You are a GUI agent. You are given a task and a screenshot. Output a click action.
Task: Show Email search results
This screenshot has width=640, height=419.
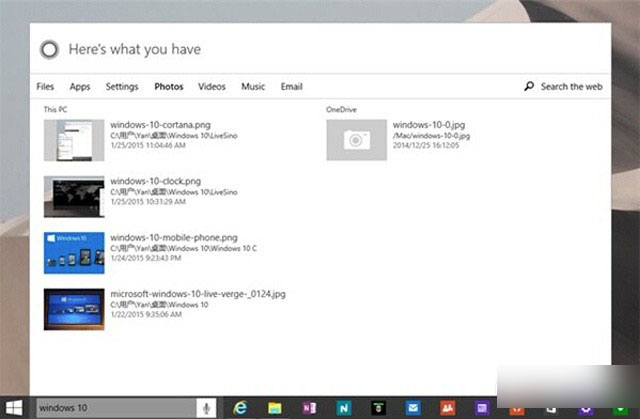coord(291,87)
